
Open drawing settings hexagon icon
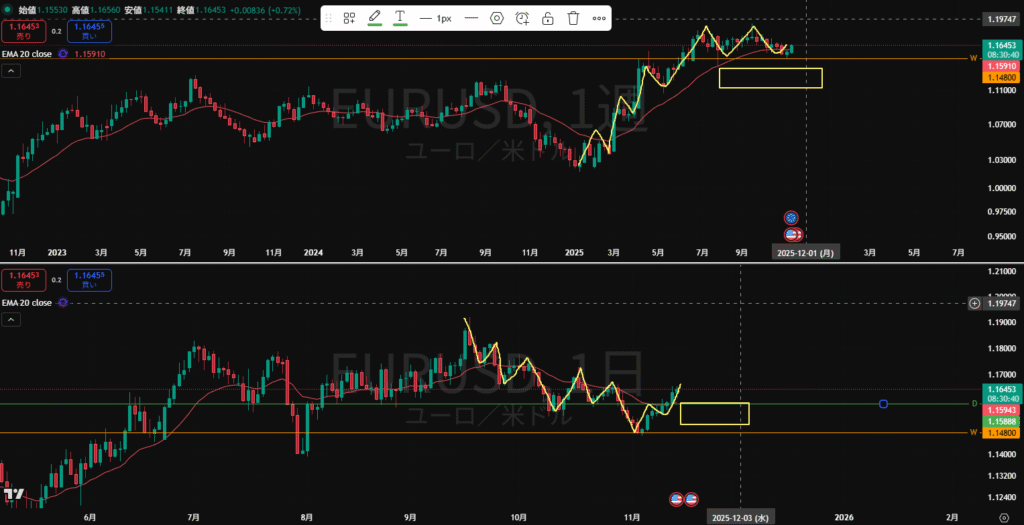(497, 18)
